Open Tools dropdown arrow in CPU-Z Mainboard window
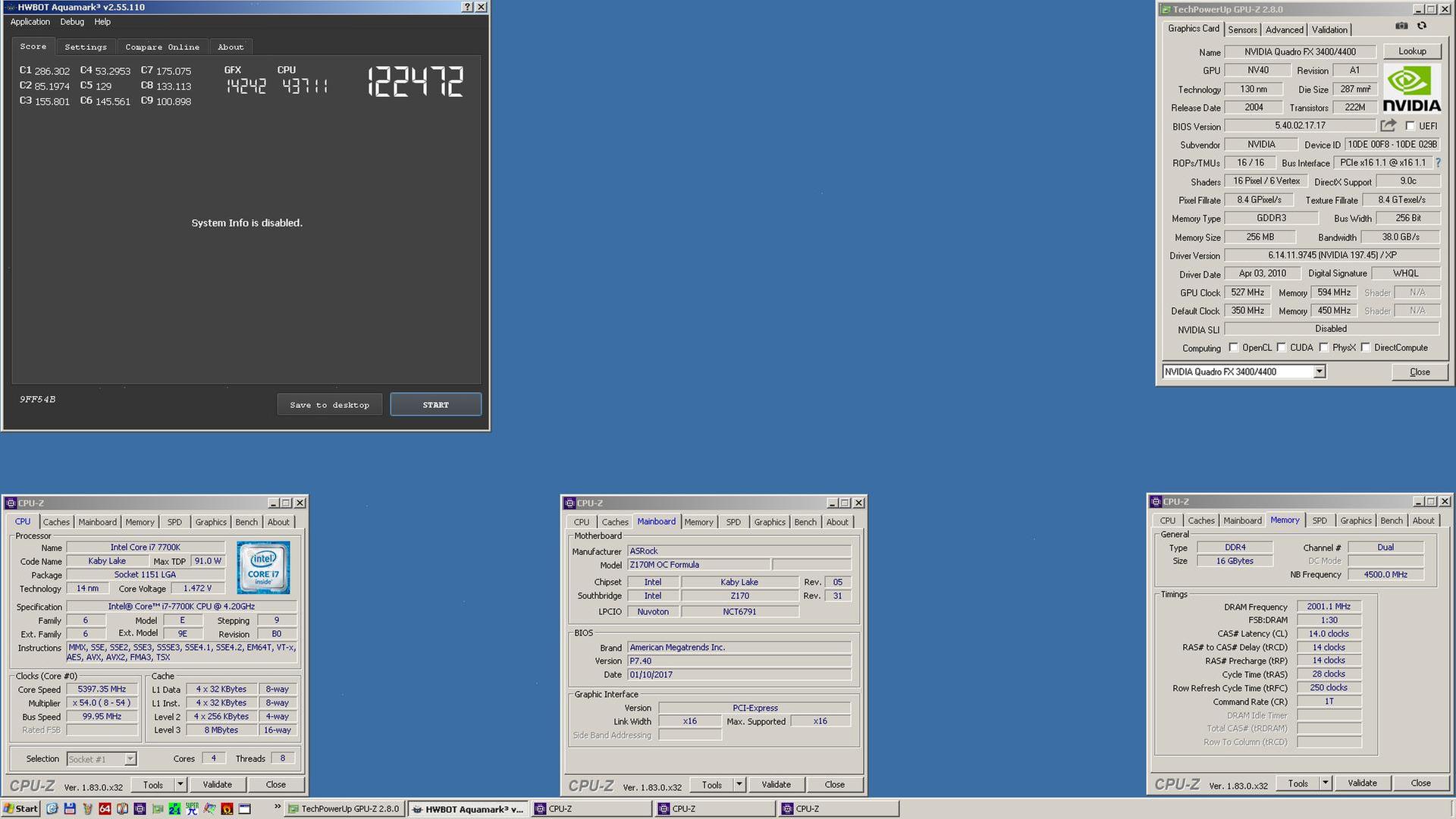Viewport: 1456px width, 819px height. pos(739,784)
